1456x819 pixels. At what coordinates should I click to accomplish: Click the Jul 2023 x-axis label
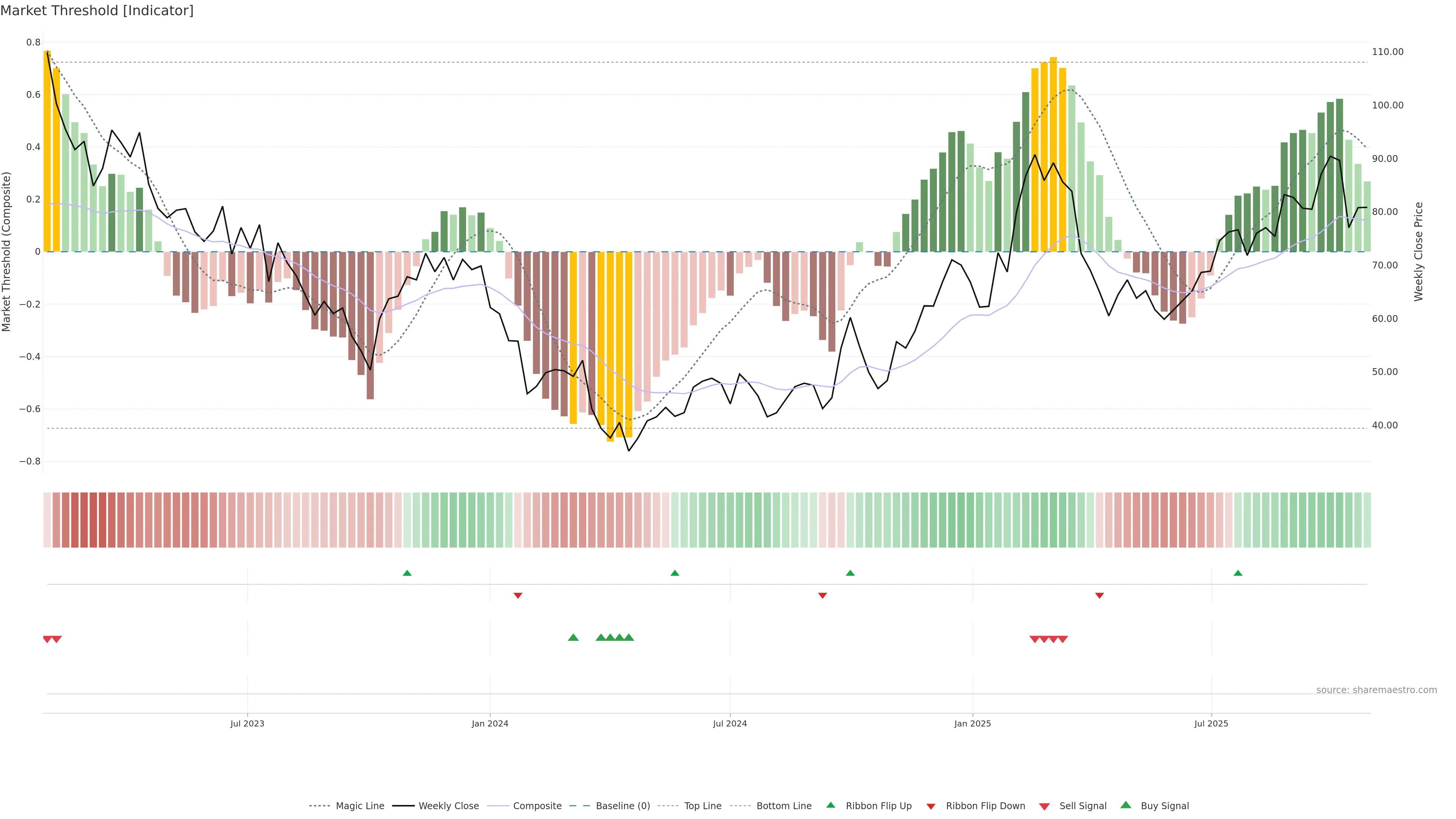(247, 723)
